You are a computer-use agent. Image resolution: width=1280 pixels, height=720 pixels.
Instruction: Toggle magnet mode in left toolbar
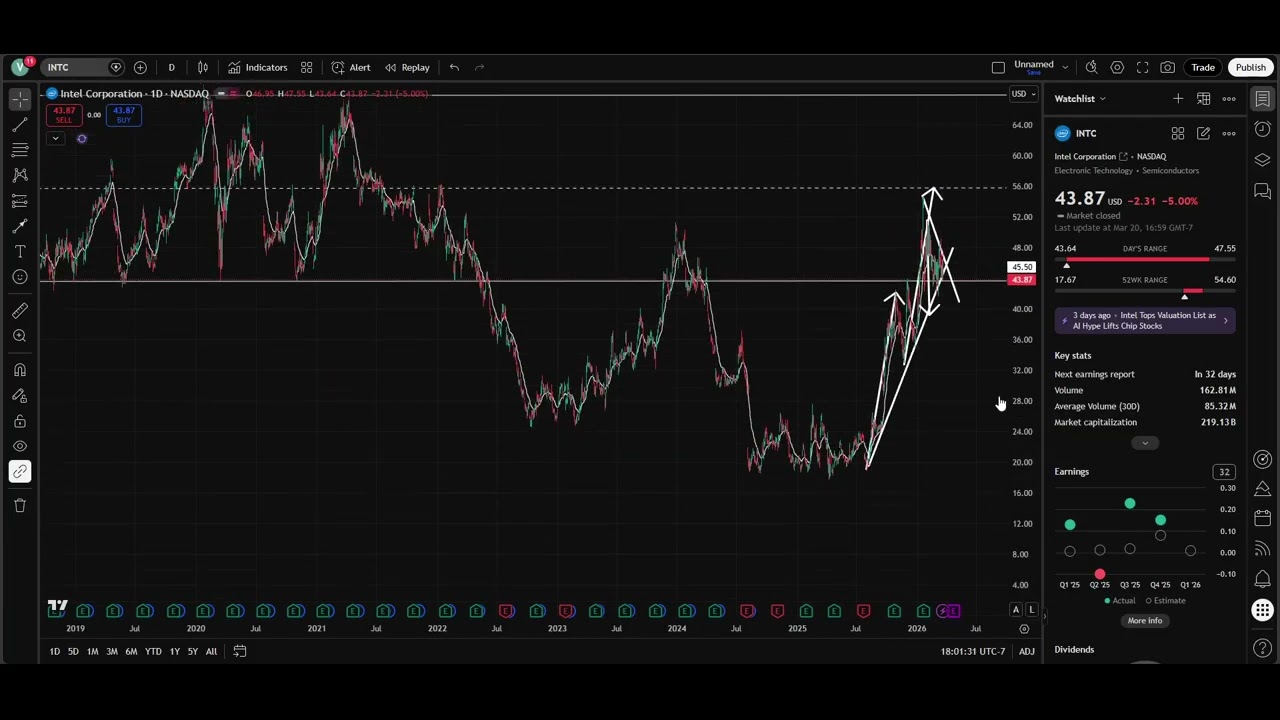tap(20, 370)
